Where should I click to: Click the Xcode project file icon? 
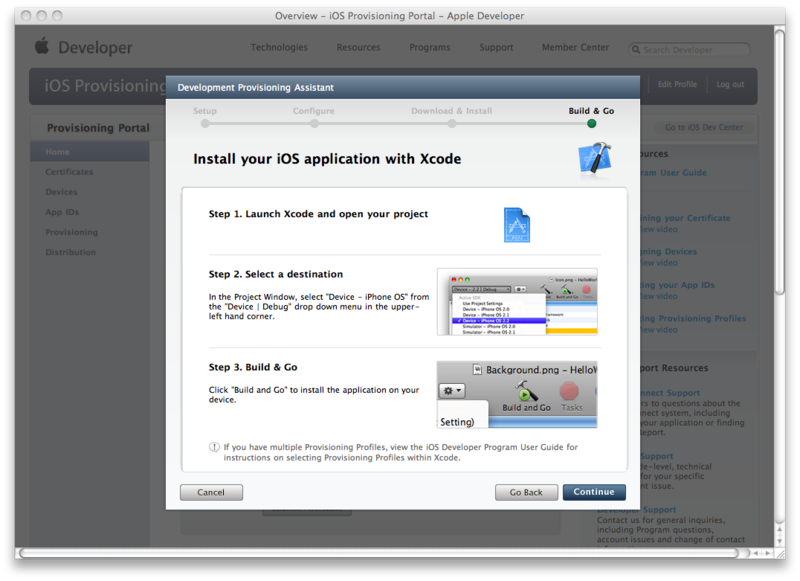[517, 225]
